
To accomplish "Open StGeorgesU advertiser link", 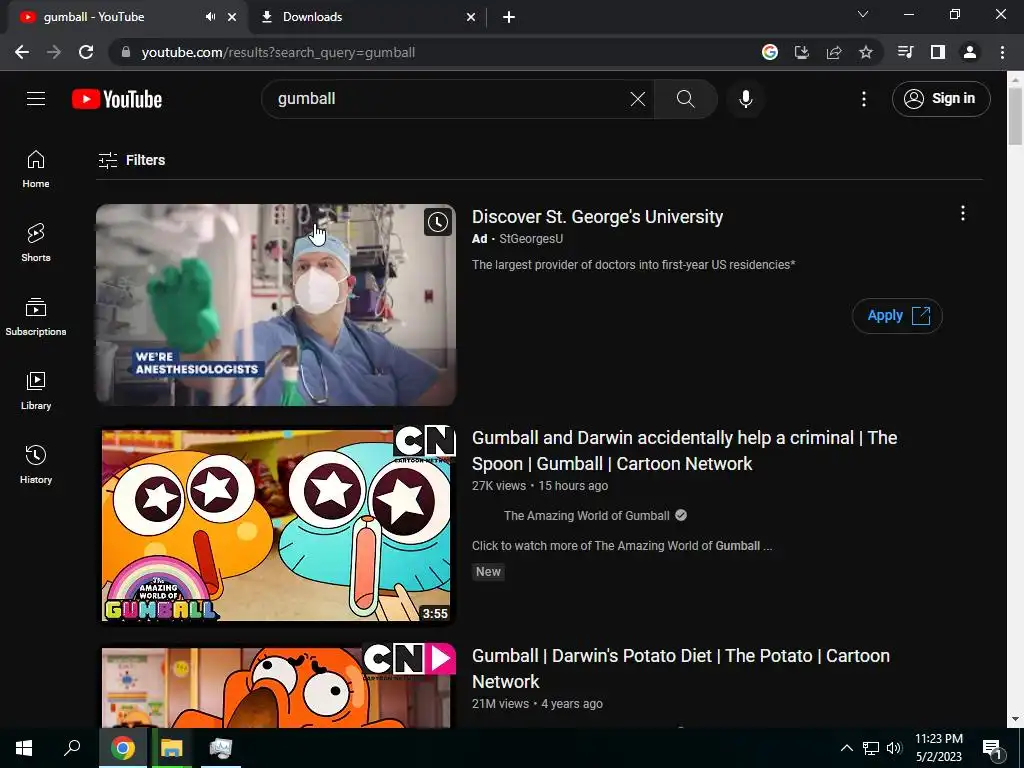I will [x=531, y=239].
